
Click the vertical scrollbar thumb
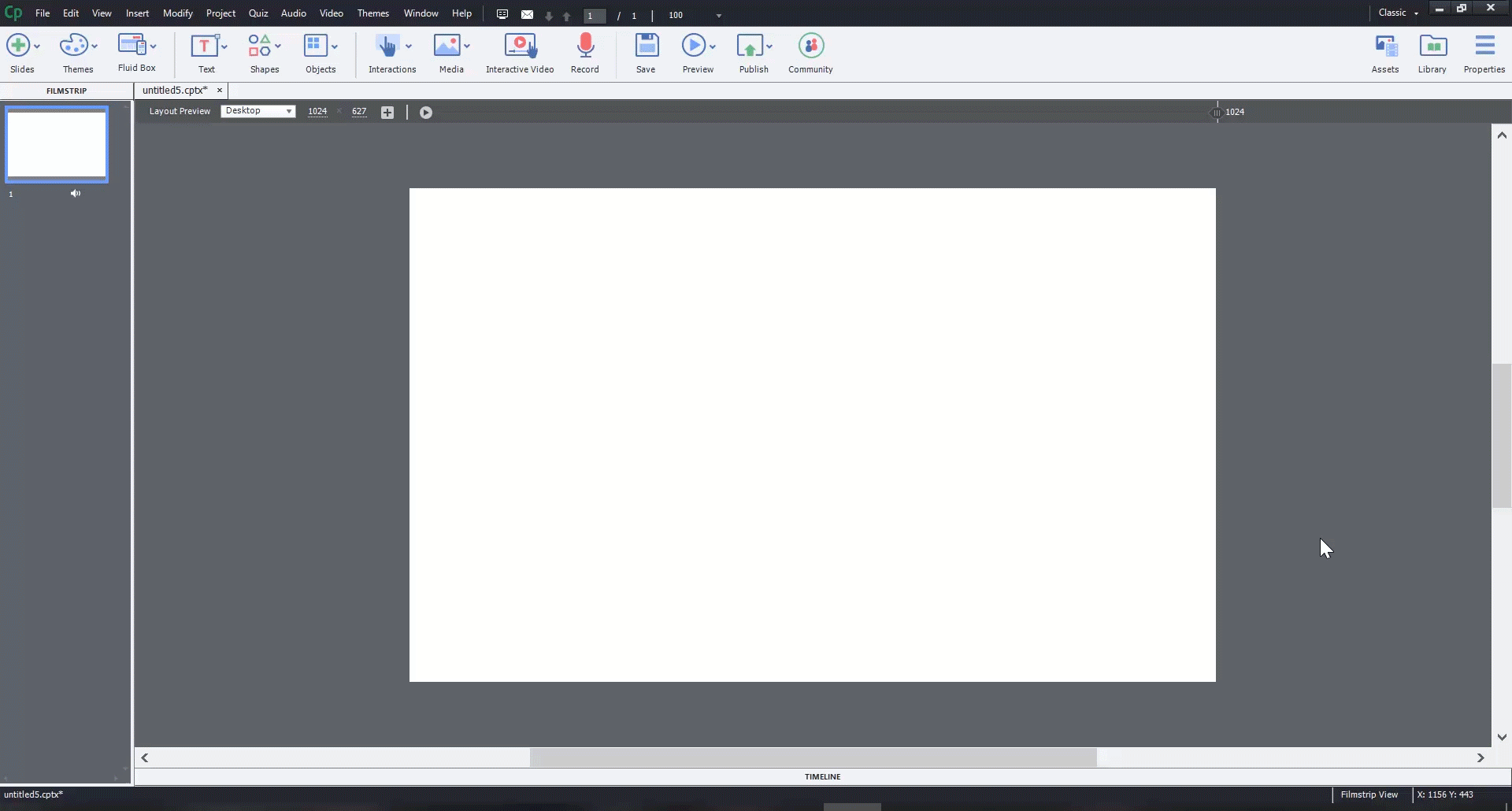[1501, 435]
